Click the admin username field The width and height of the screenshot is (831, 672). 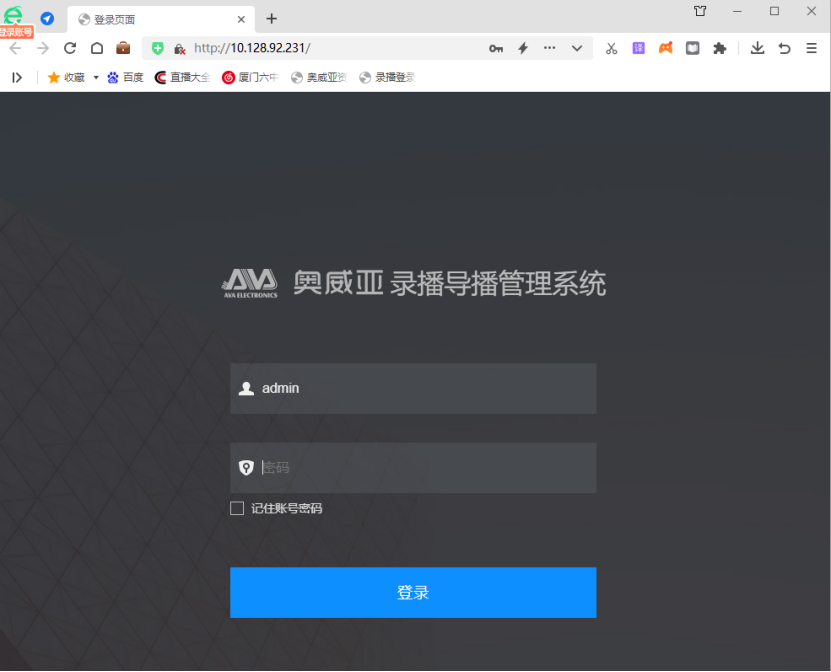point(413,388)
